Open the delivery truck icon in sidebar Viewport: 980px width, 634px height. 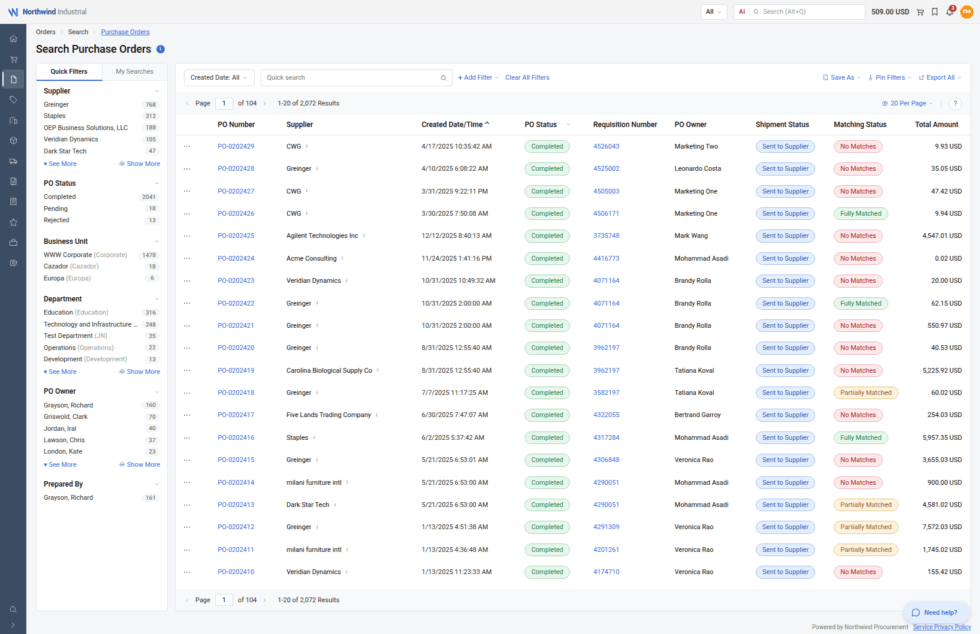click(x=13, y=161)
